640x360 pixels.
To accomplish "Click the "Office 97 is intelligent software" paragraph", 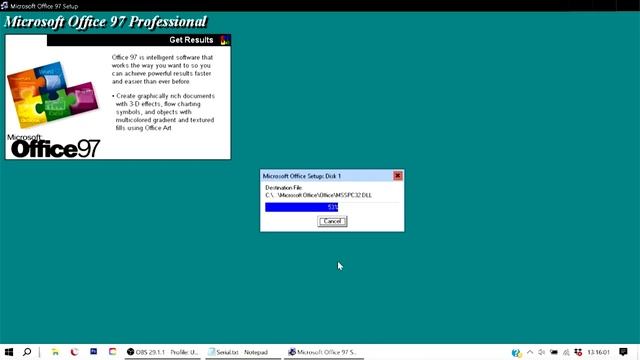I will (x=162, y=69).
